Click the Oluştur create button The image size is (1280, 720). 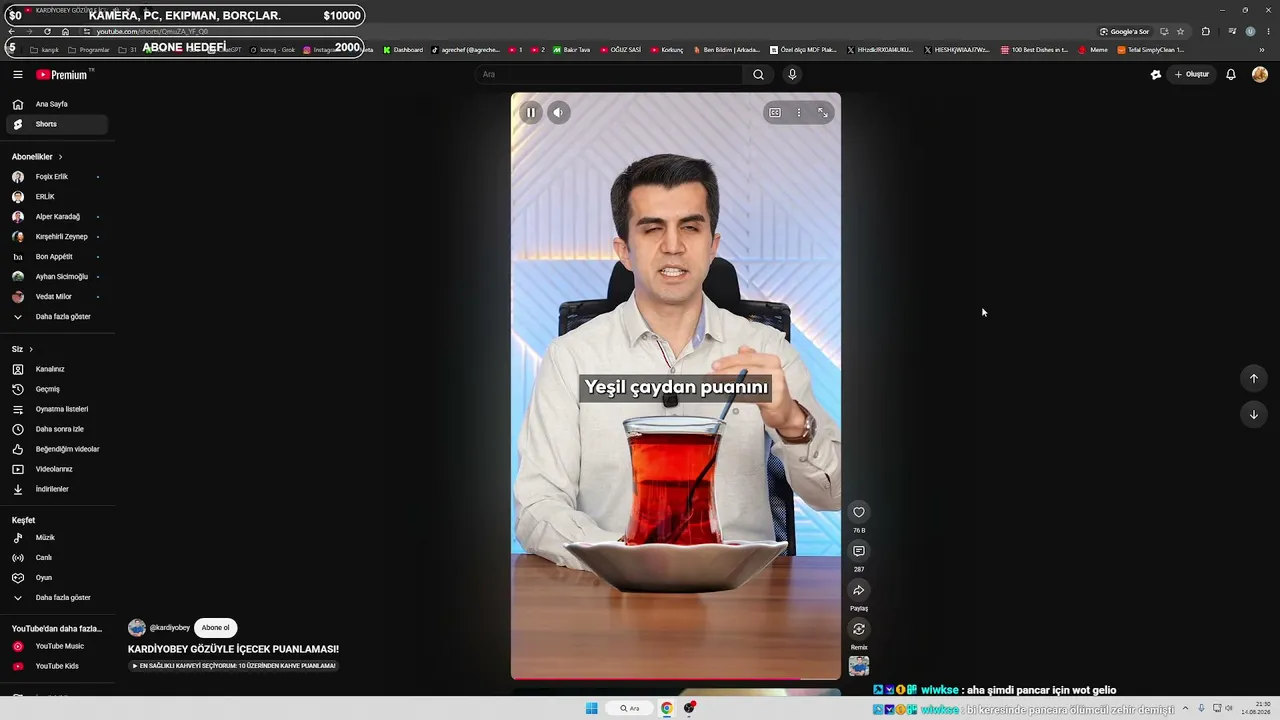(1192, 74)
